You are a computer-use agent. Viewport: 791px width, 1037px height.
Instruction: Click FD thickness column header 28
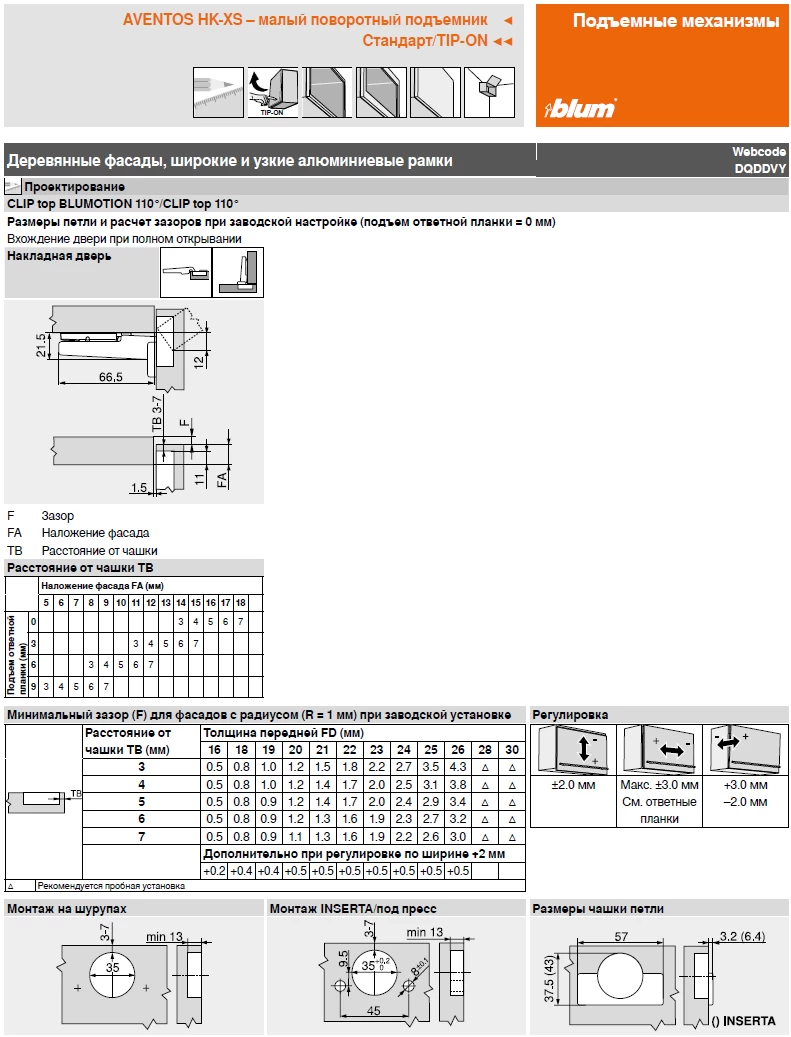coord(485,750)
